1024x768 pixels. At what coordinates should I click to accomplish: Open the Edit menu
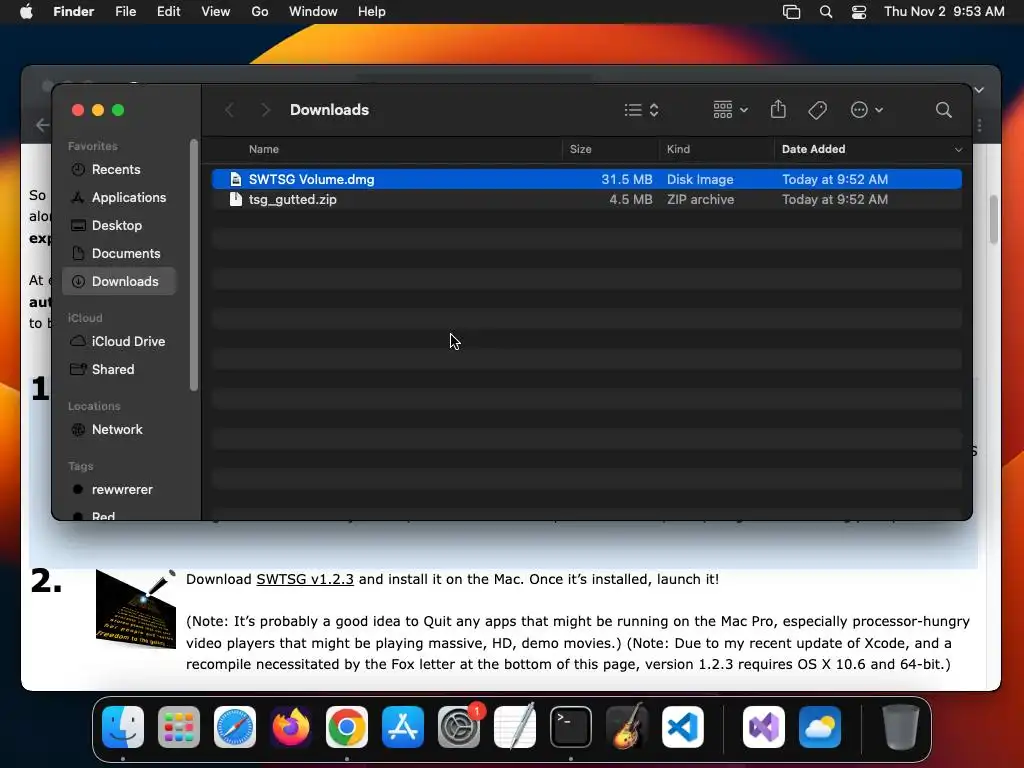168,12
